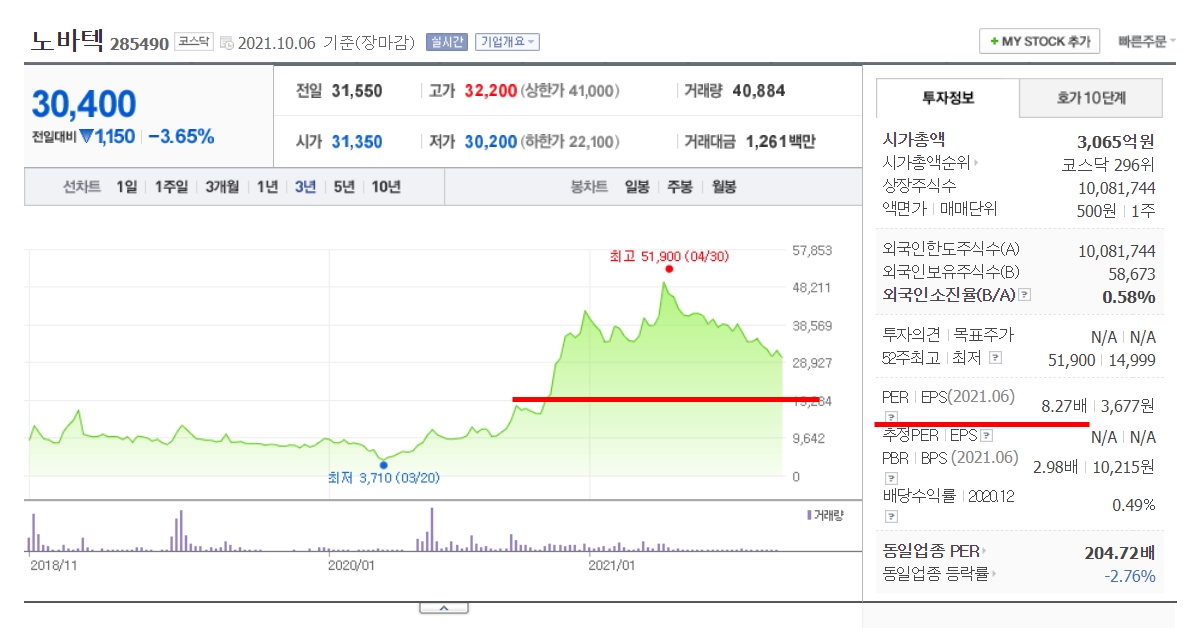Select 3개월 line chart period
The height and width of the screenshot is (628, 1188).
[x=222, y=187]
